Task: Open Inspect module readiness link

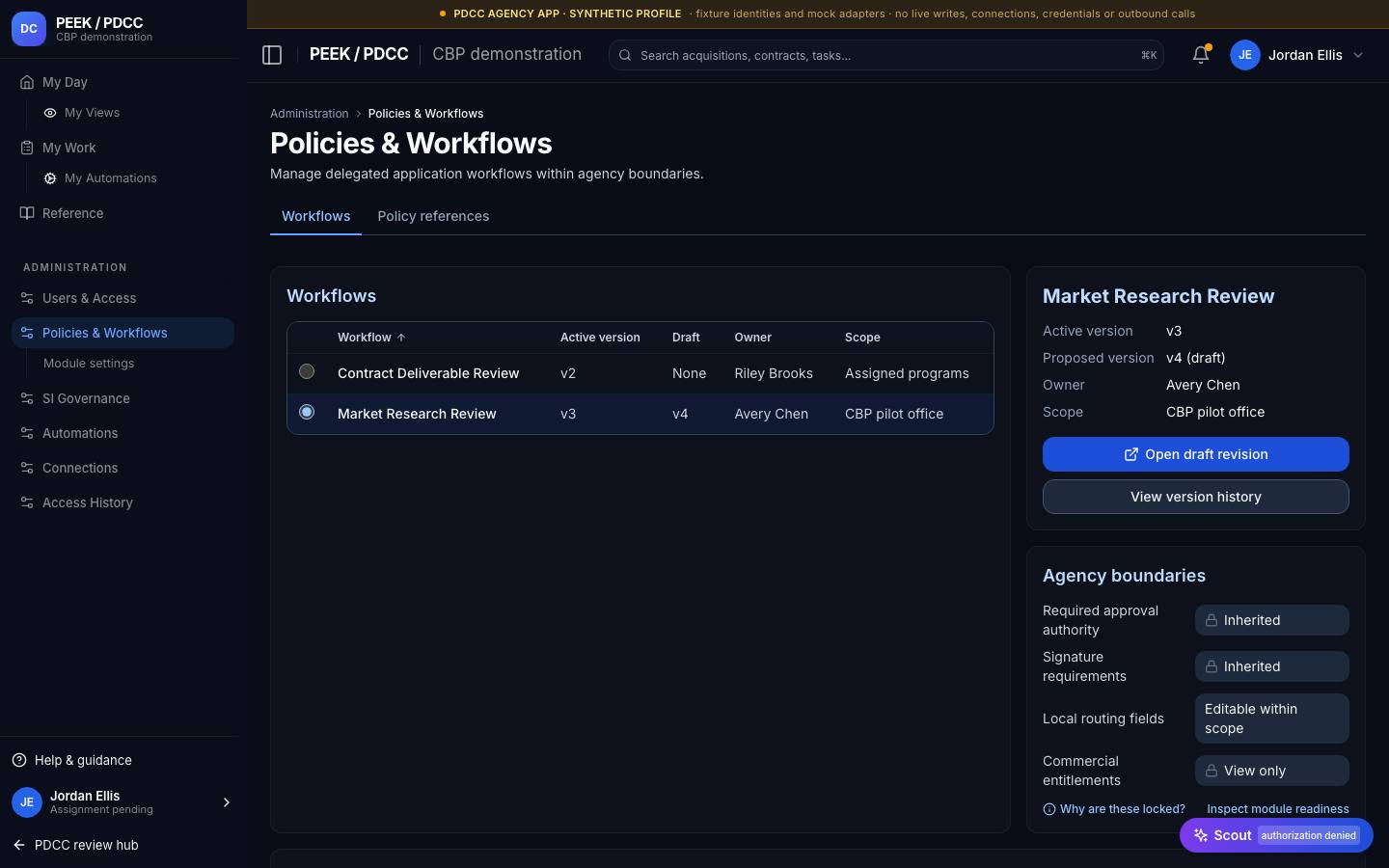Action: point(1278,809)
